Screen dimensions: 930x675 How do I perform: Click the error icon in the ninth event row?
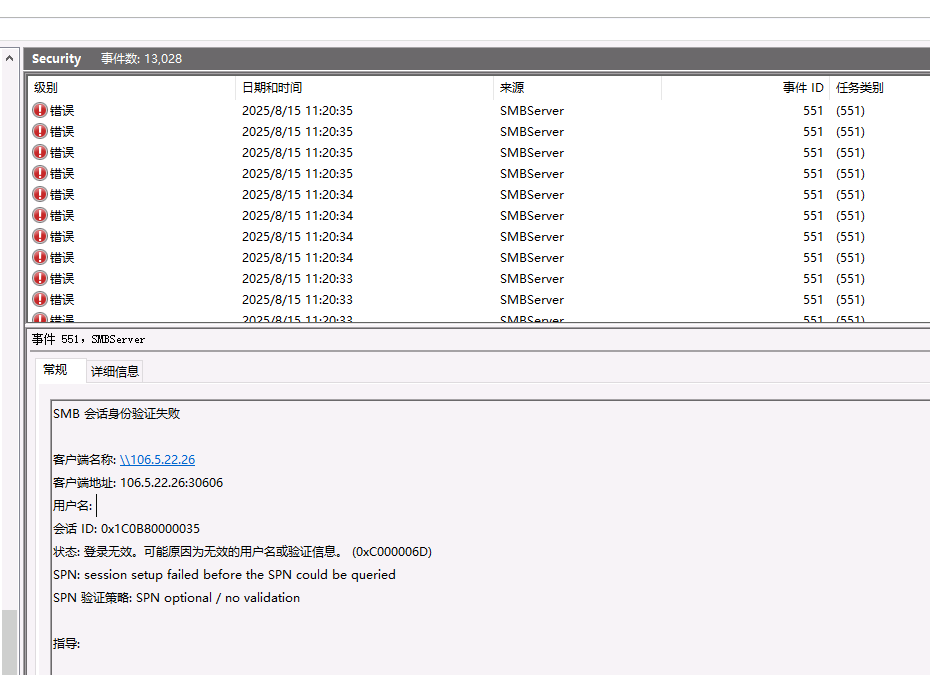point(40,278)
